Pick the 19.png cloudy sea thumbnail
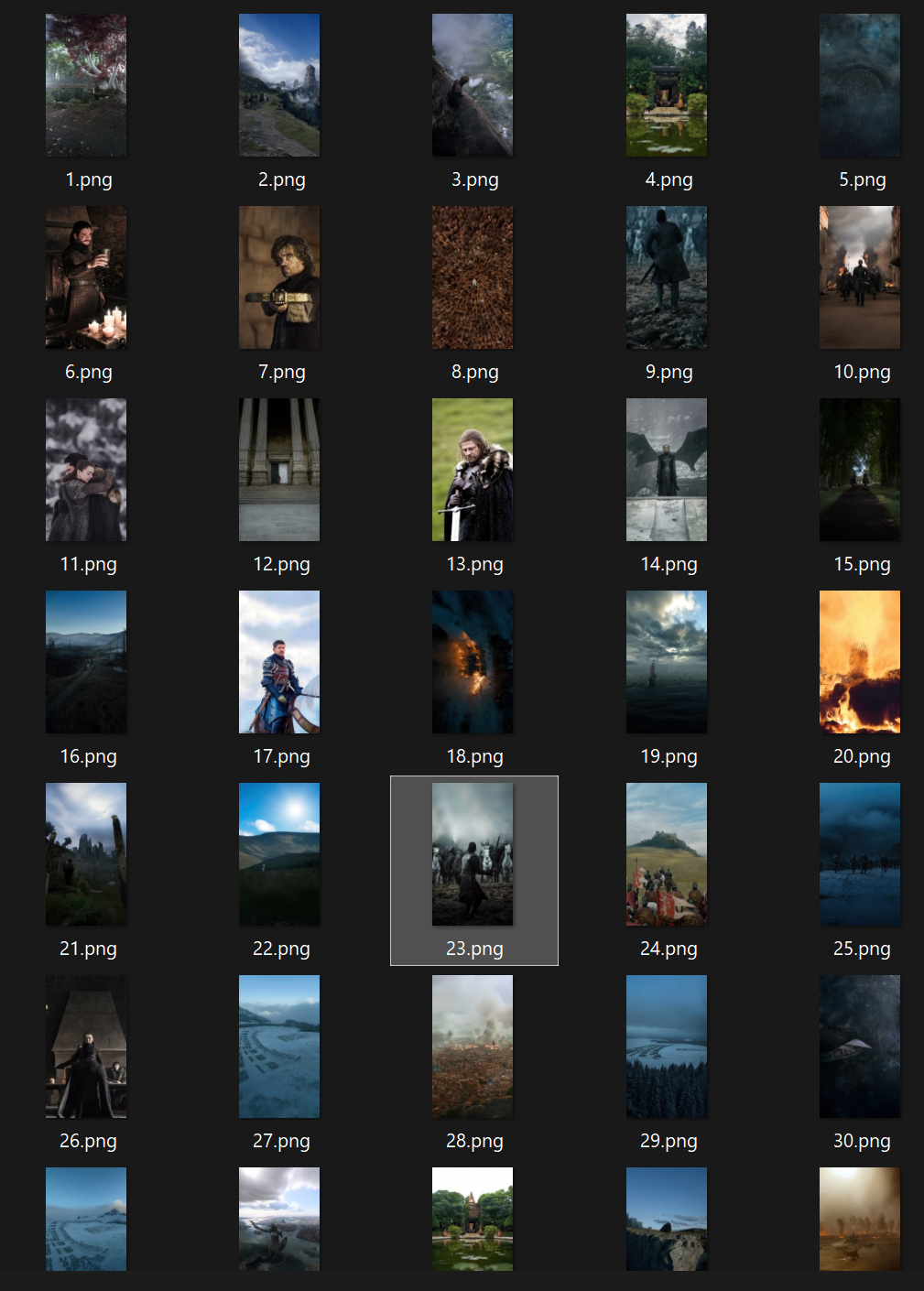This screenshot has height=1291, width=924. [667, 662]
